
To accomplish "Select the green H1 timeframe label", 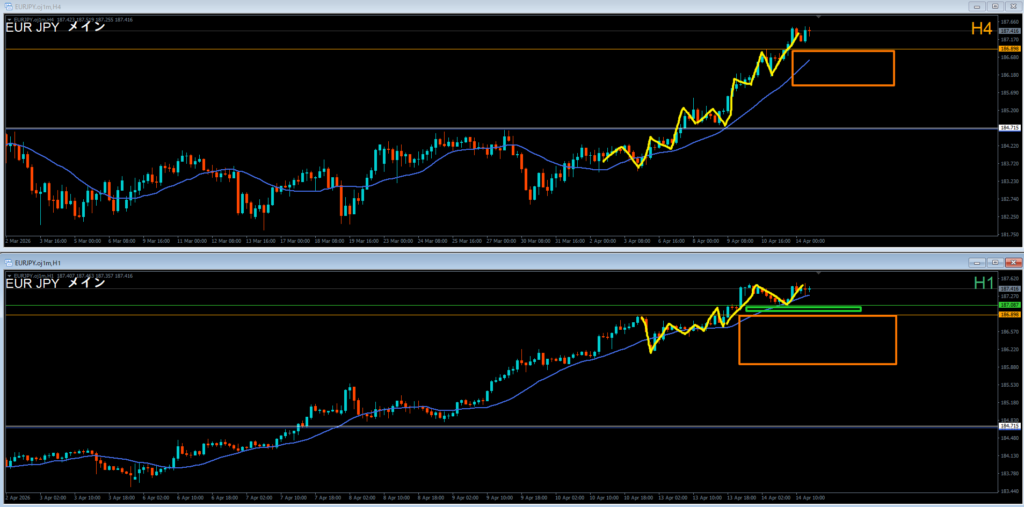I will pyautogui.click(x=984, y=283).
